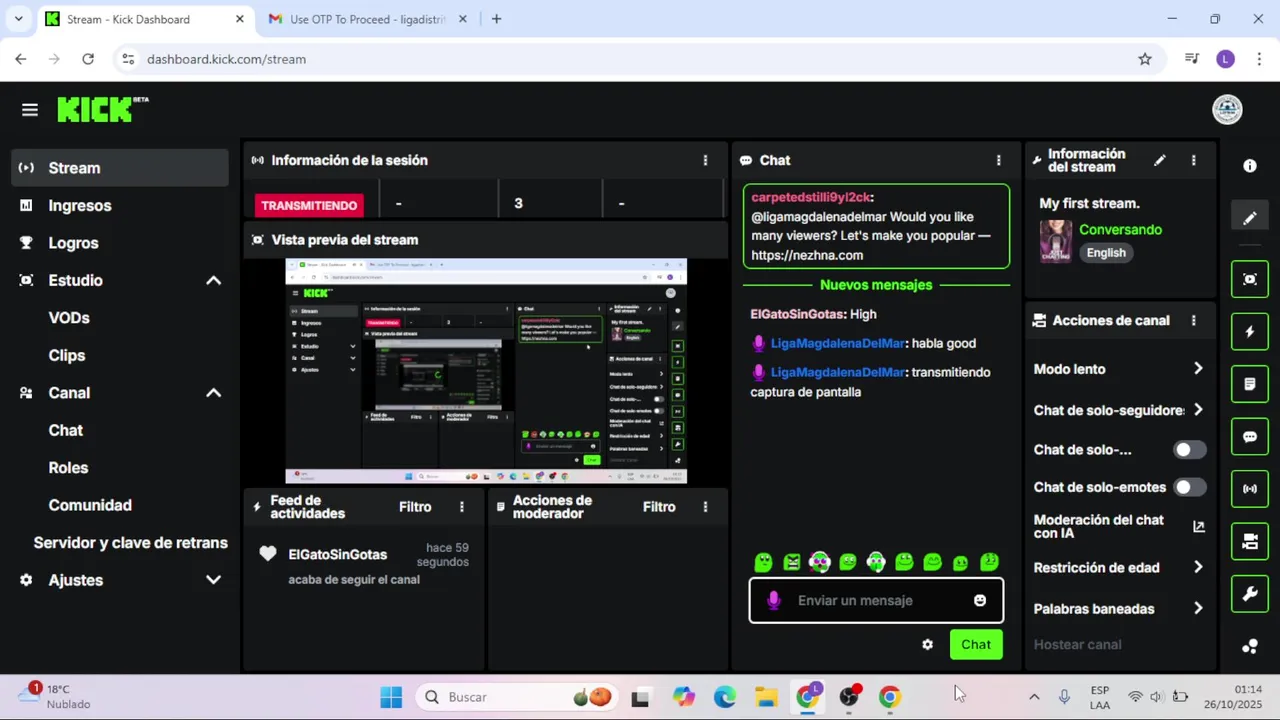Open Feed de actividades three-dot menu

[x=461, y=507]
